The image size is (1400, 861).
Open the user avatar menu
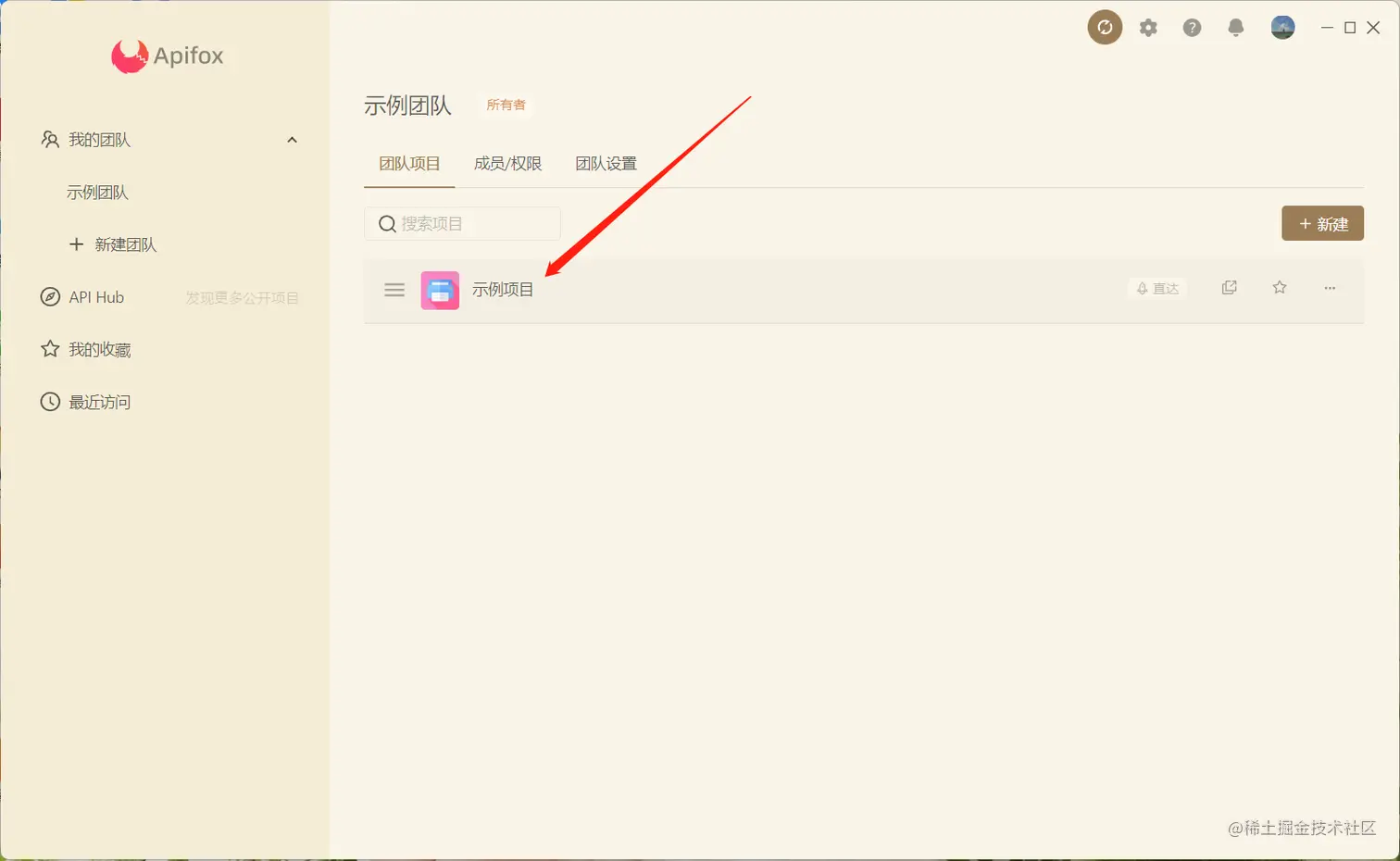click(1282, 28)
